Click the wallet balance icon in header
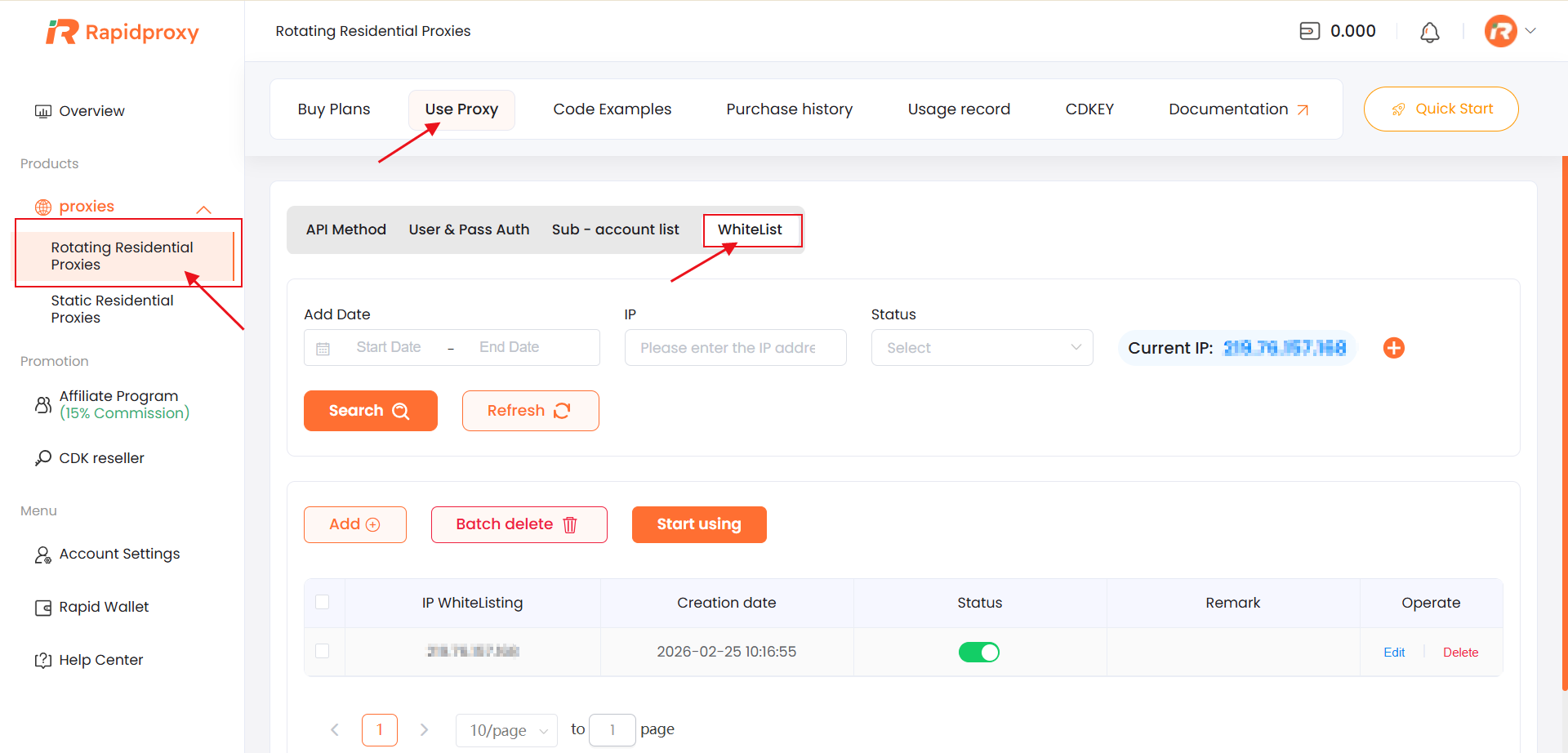Viewport: 1568px width, 753px height. tap(1309, 31)
